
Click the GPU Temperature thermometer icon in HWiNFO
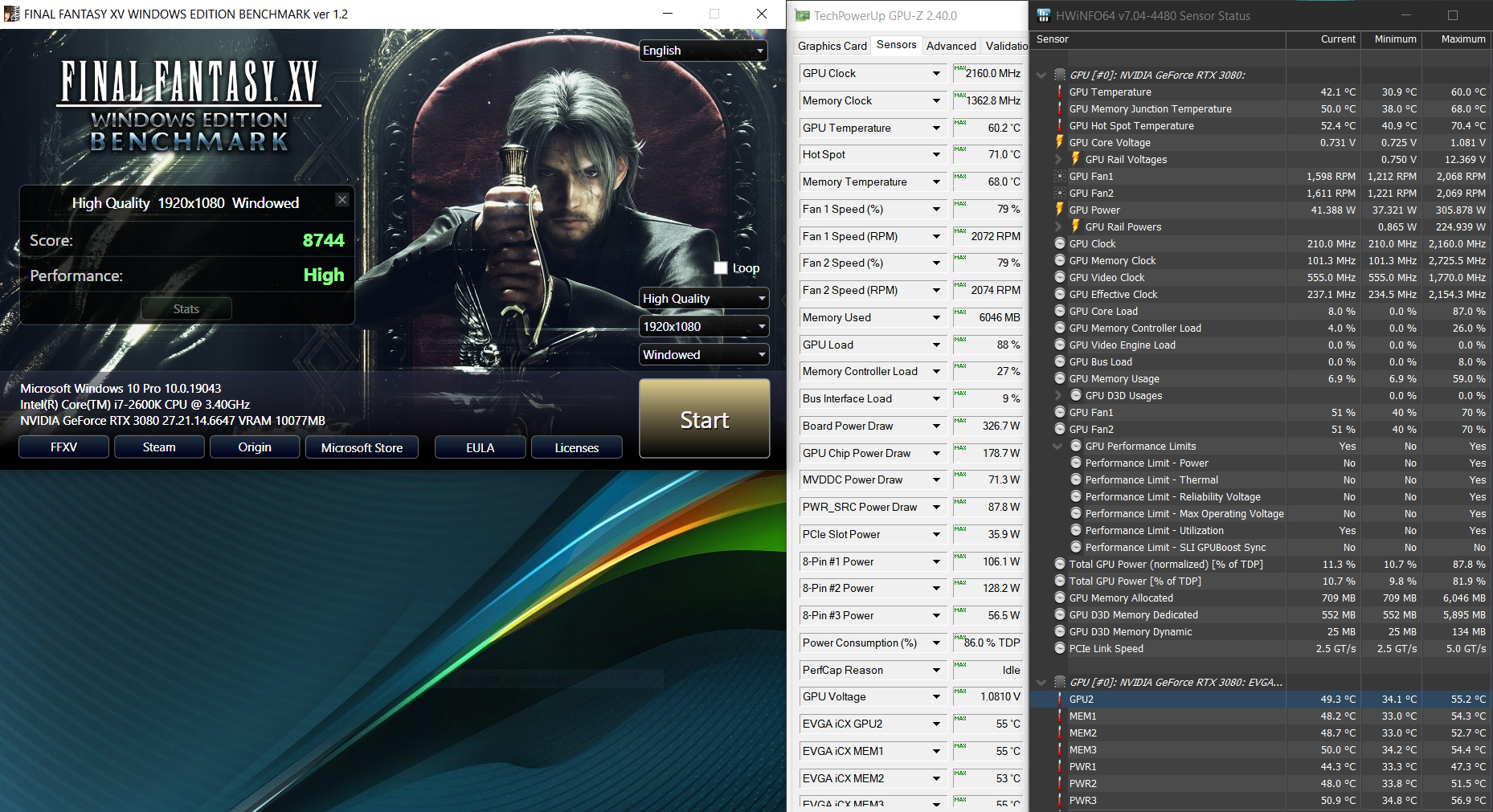coord(1060,92)
